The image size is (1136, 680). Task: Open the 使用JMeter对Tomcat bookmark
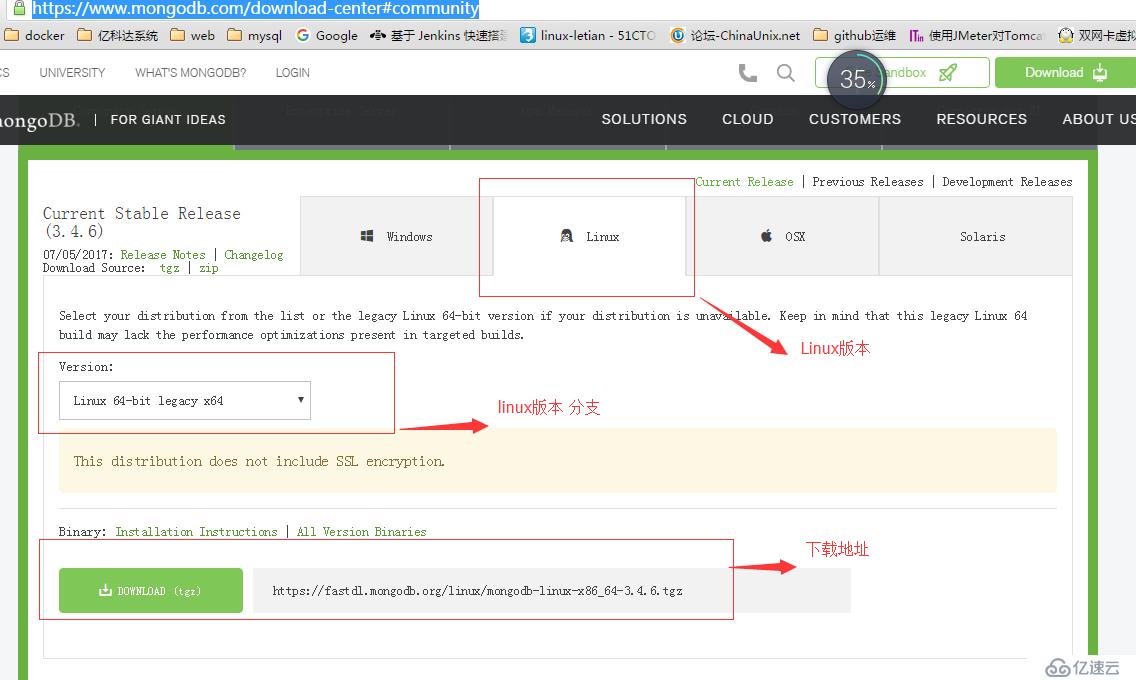[976, 35]
